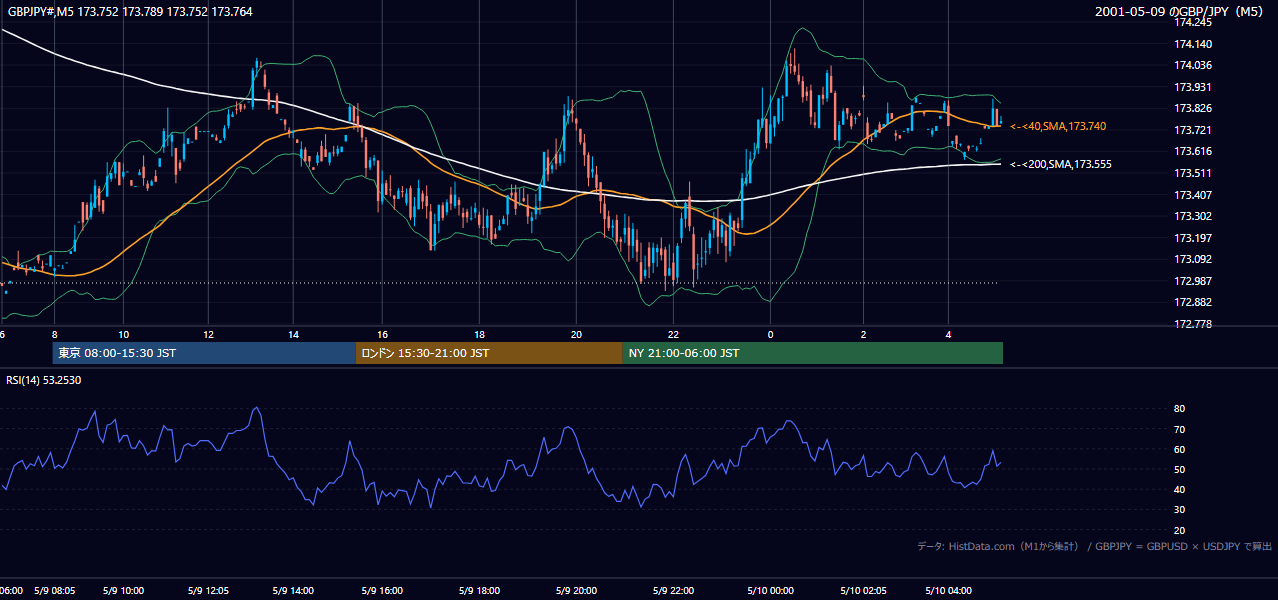Click the 5/10 02:05 bottom time label
This screenshot has width=1278, height=600.
865,590
